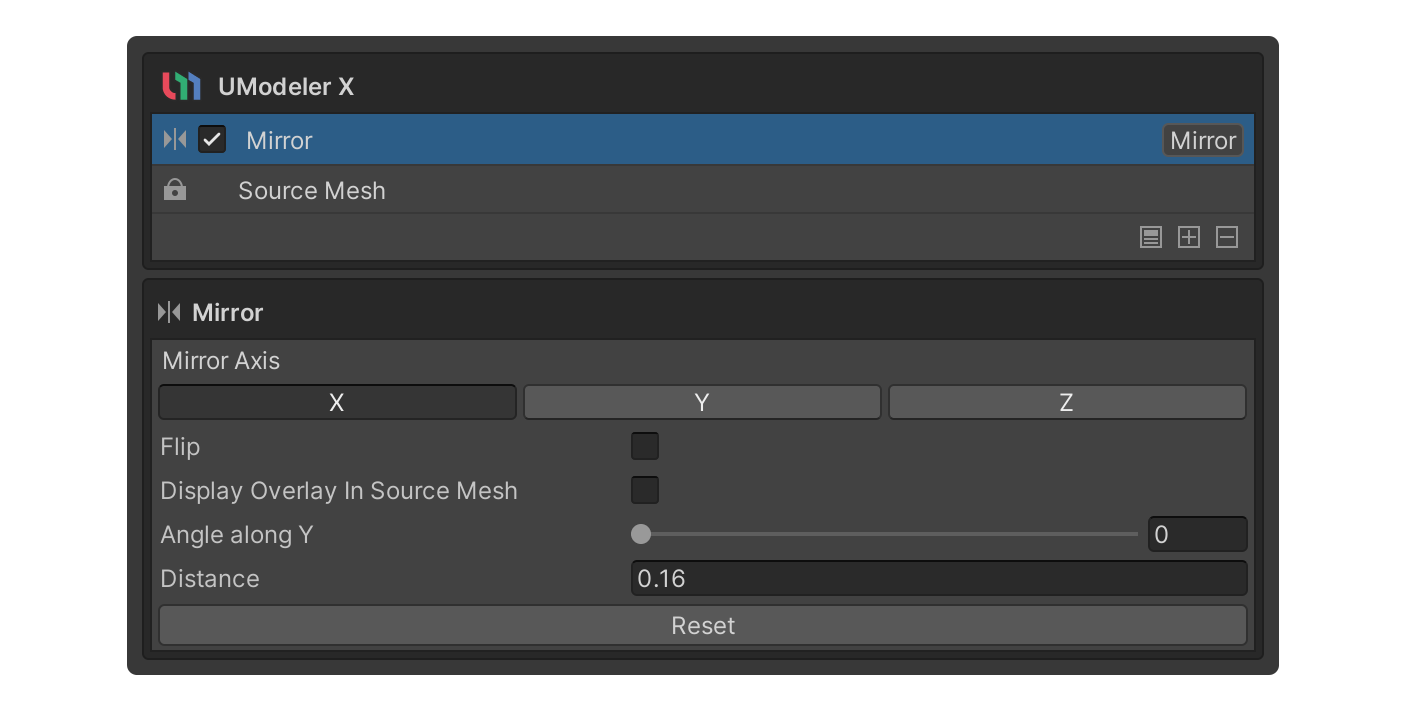
Task: Click the lock icon beside Source Mesh
Action: (x=175, y=190)
